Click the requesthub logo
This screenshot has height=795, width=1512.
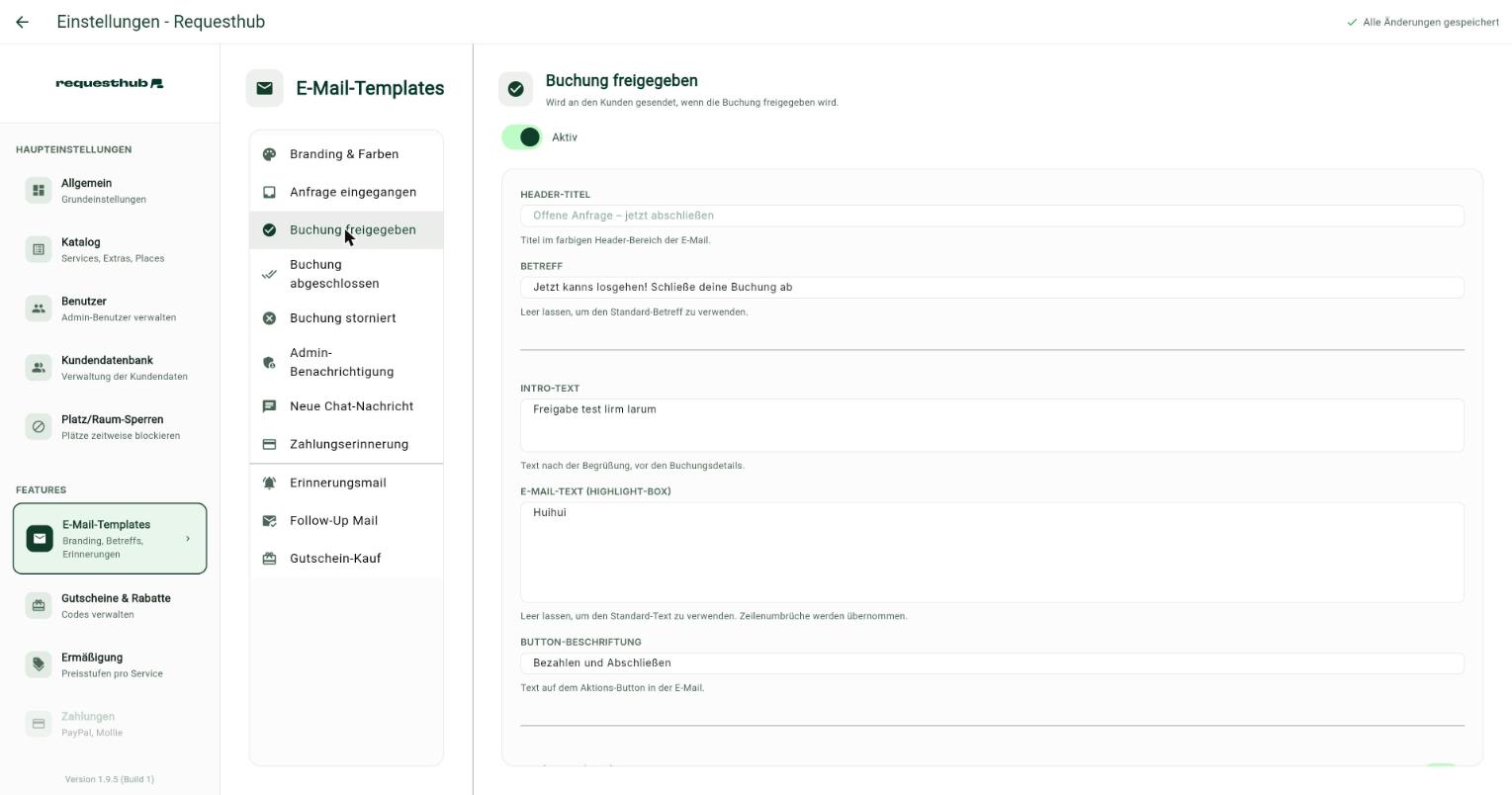110,83
